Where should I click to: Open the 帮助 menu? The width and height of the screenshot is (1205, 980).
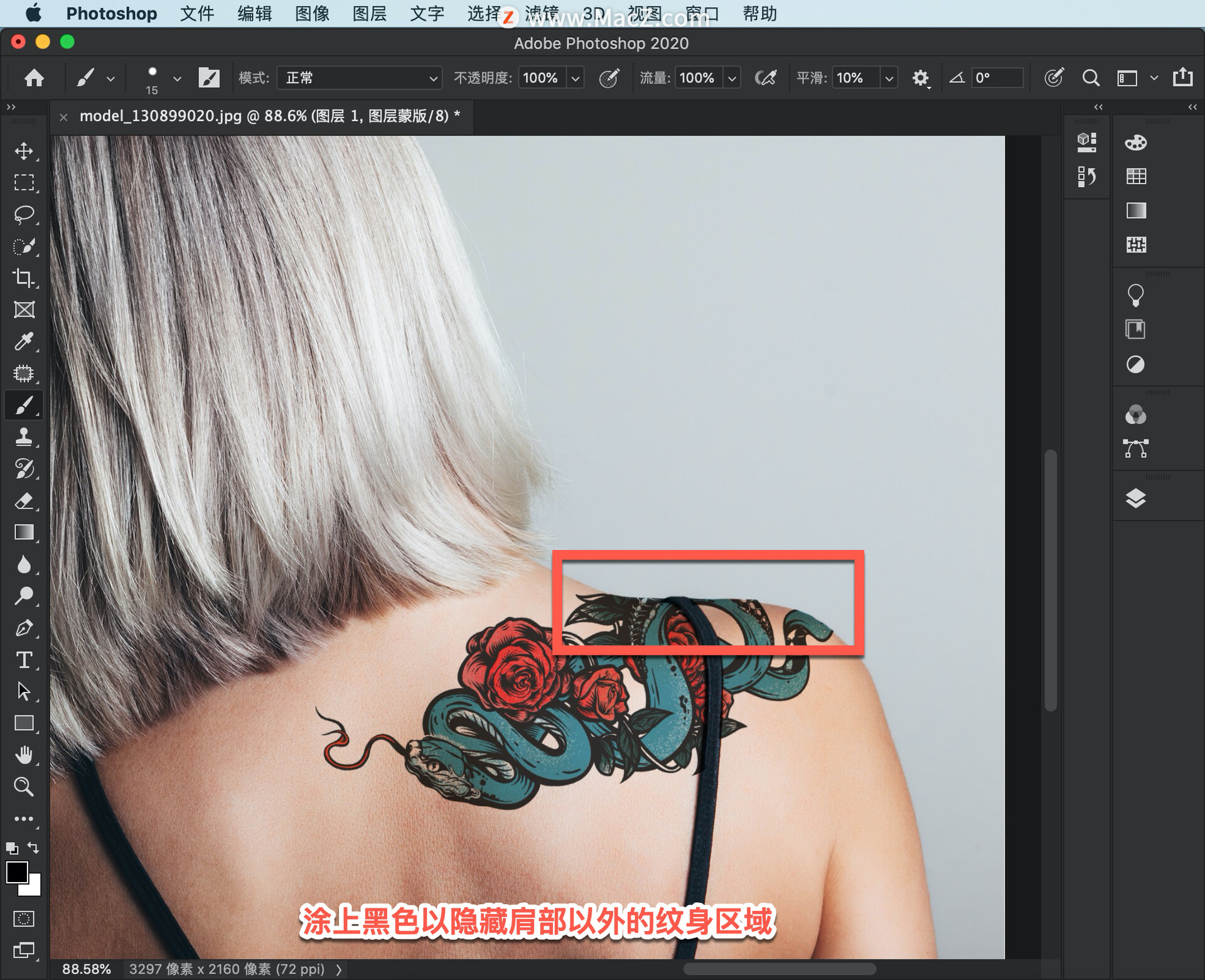point(760,13)
